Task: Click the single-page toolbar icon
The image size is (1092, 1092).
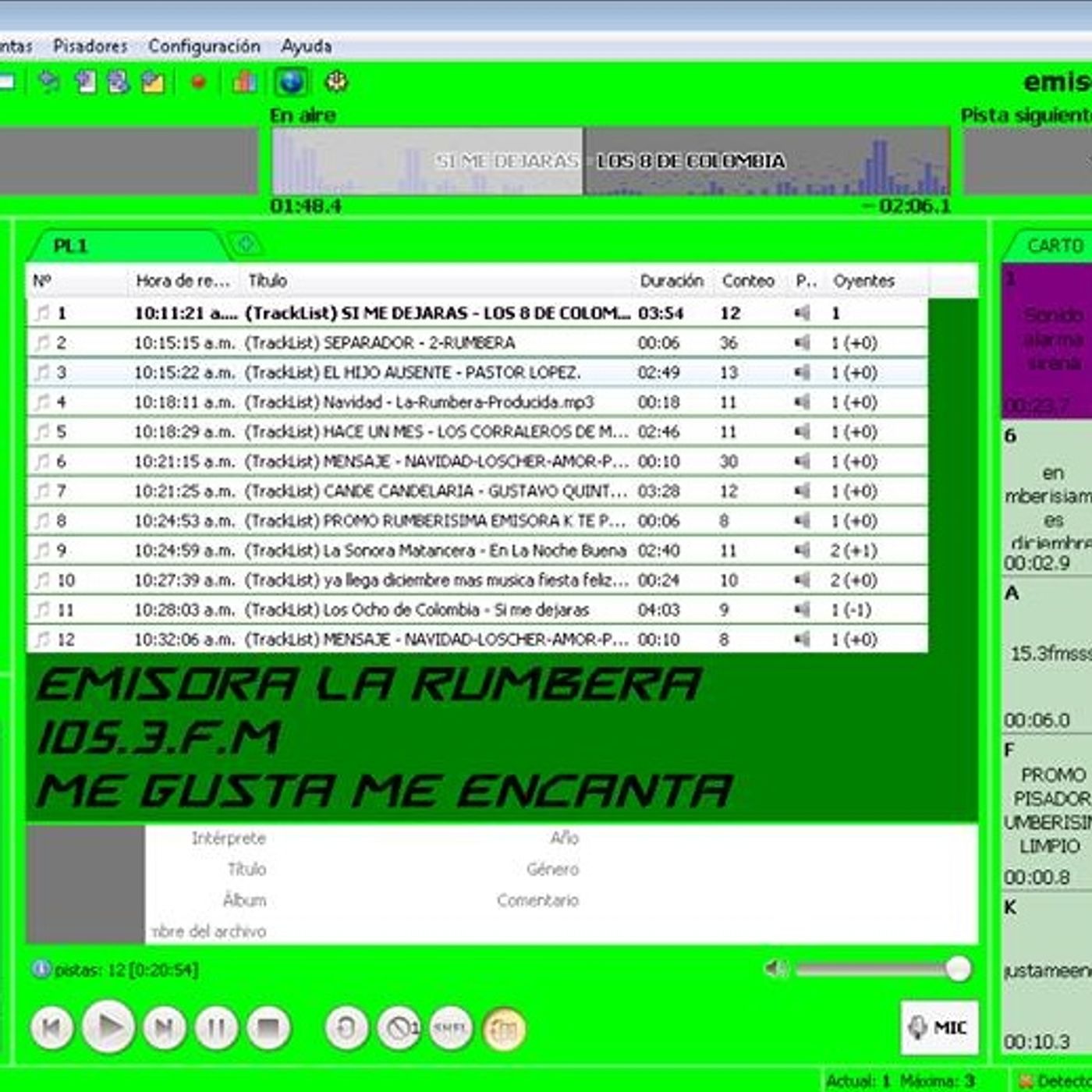Action: (x=85, y=82)
